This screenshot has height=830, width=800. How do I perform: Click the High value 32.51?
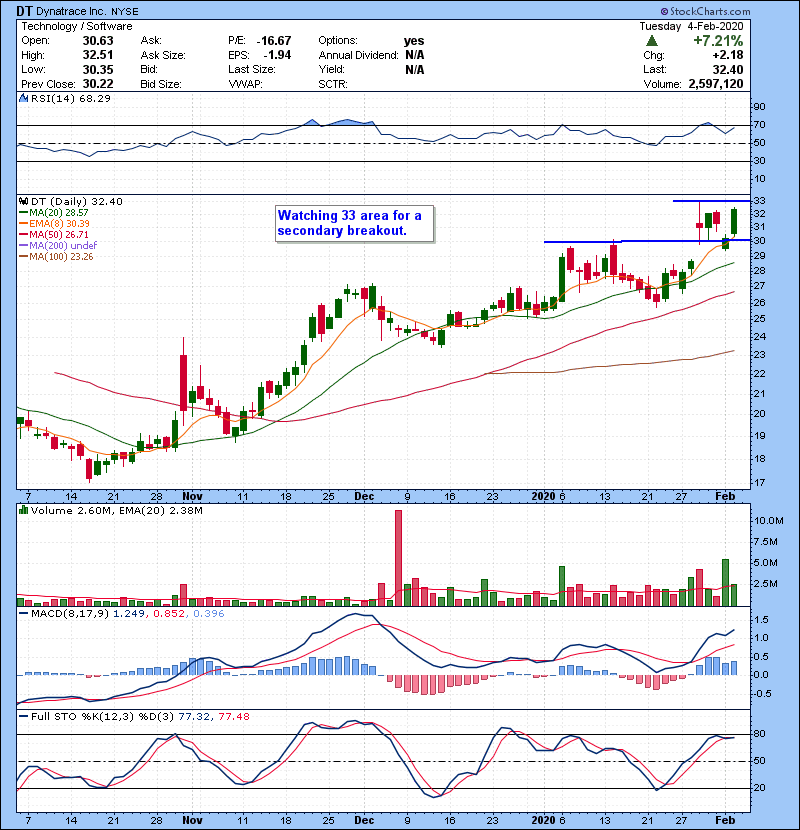click(98, 55)
